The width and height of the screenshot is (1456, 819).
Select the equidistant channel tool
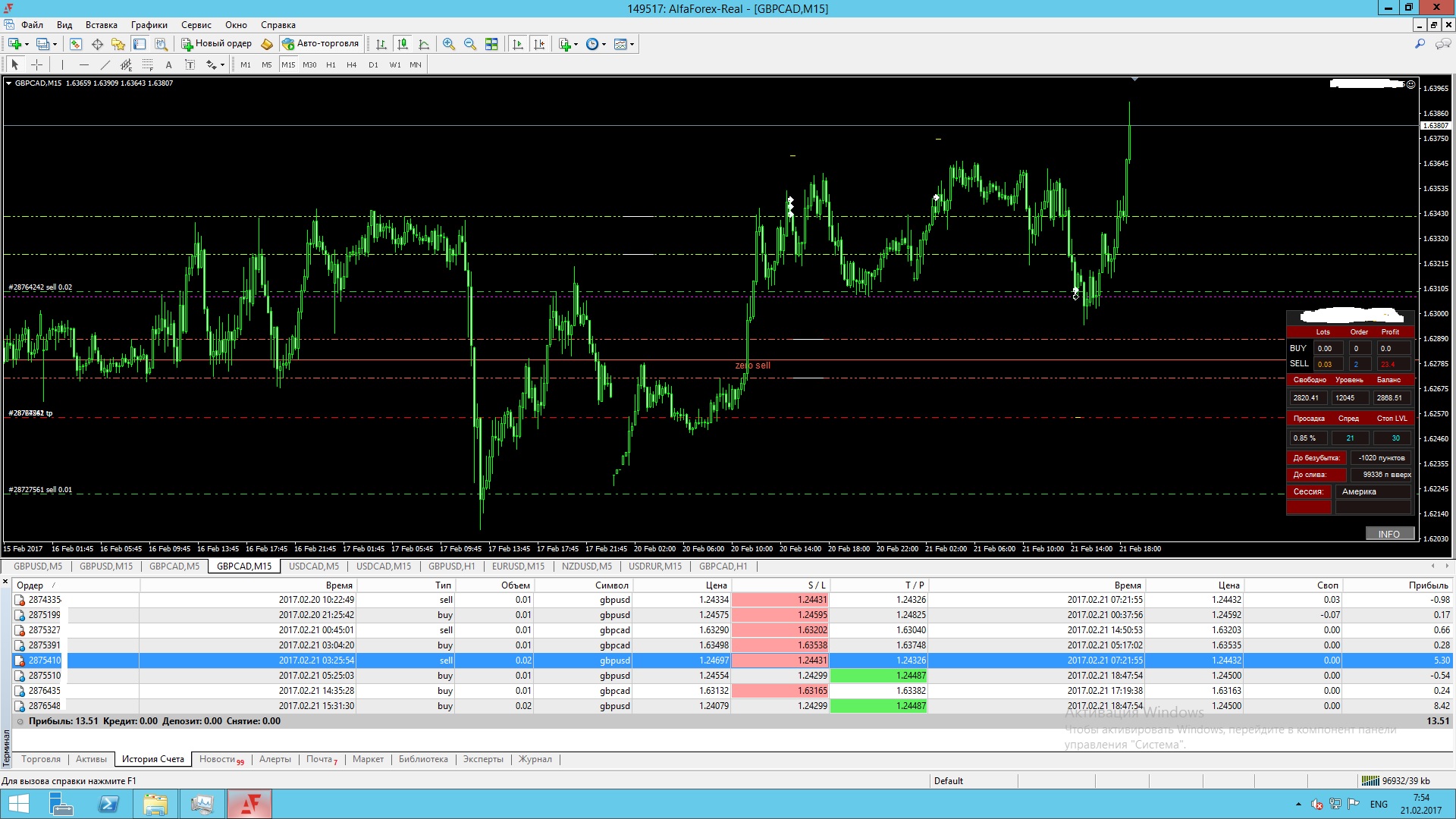point(127,64)
